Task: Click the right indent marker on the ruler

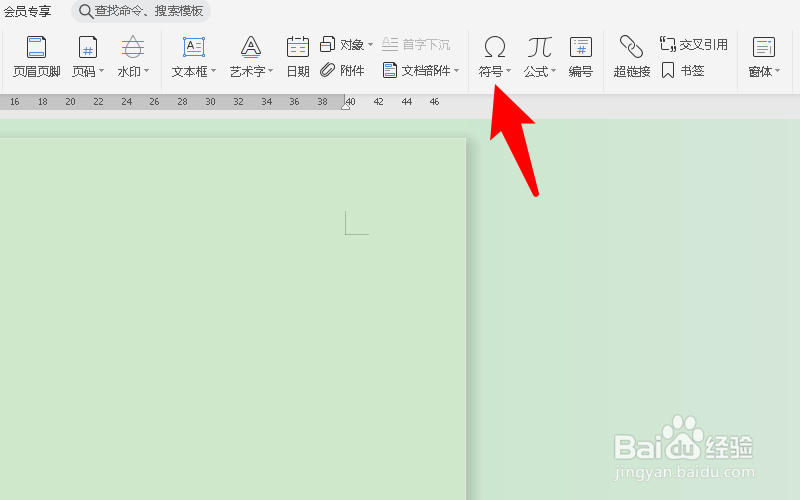Action: point(345,106)
